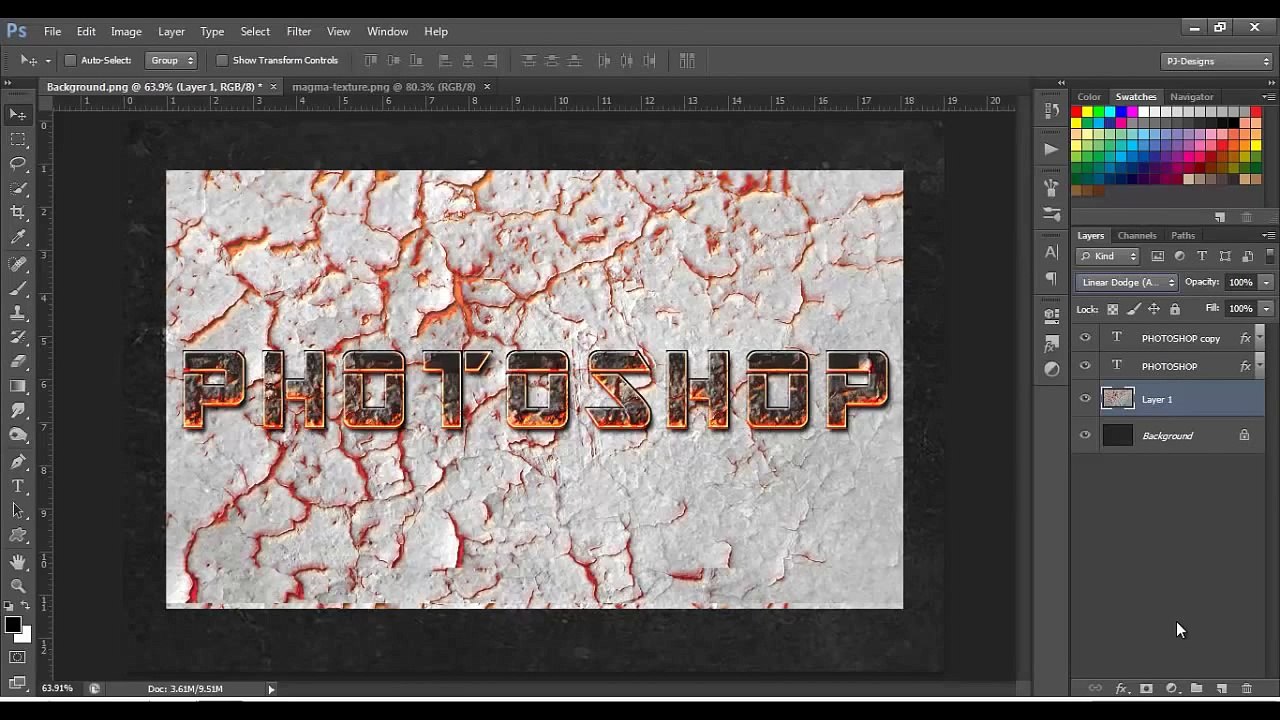The width and height of the screenshot is (1280, 720).
Task: Open the Linear Dodge blend mode dropdown
Action: coord(1127,282)
